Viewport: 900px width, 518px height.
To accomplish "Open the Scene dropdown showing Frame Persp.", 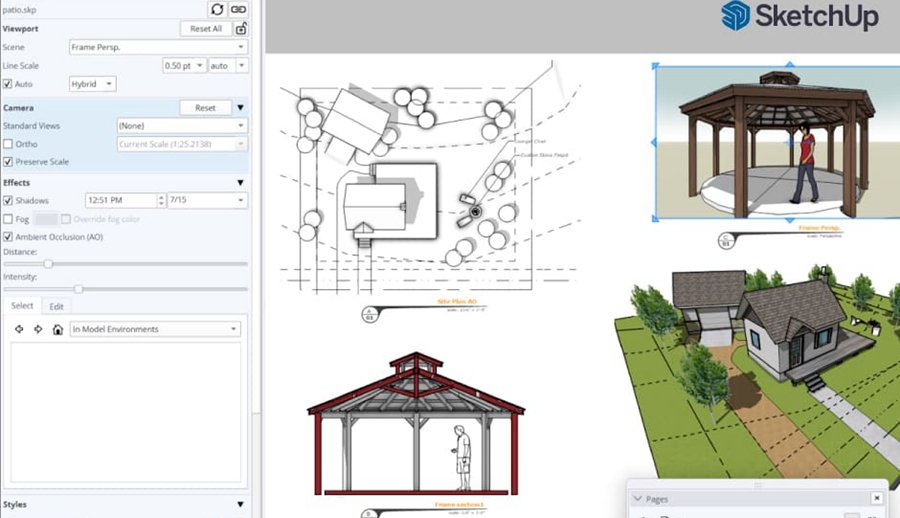I will 158,47.
